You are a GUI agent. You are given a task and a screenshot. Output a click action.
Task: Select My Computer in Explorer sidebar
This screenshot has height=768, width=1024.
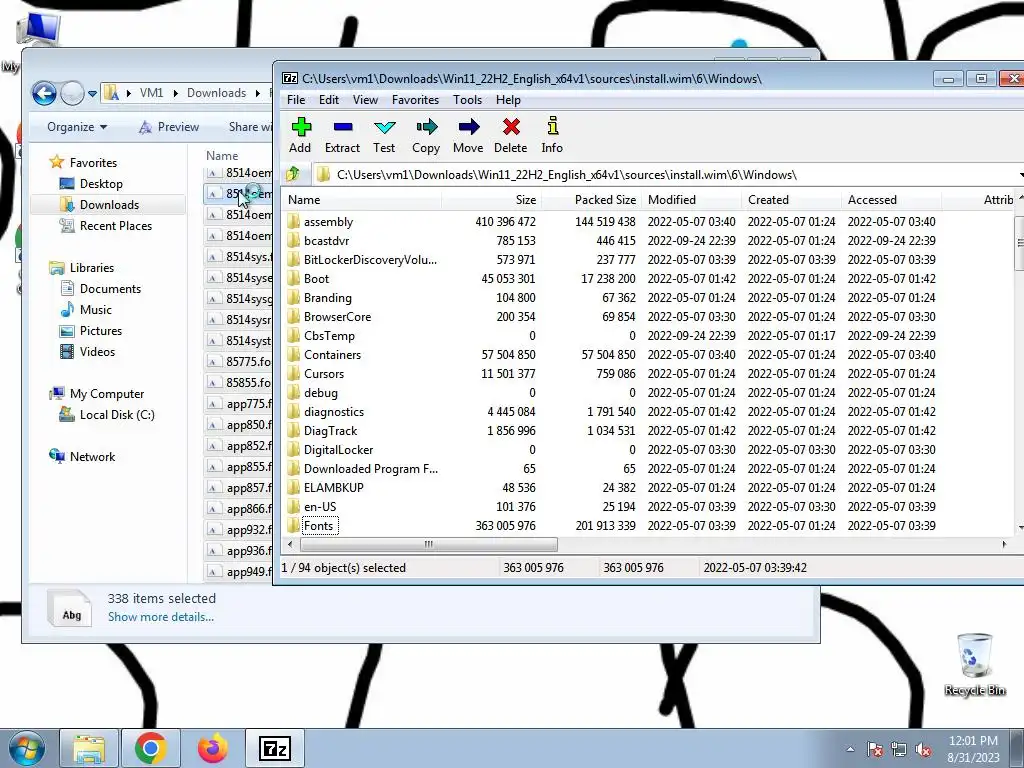click(106, 394)
